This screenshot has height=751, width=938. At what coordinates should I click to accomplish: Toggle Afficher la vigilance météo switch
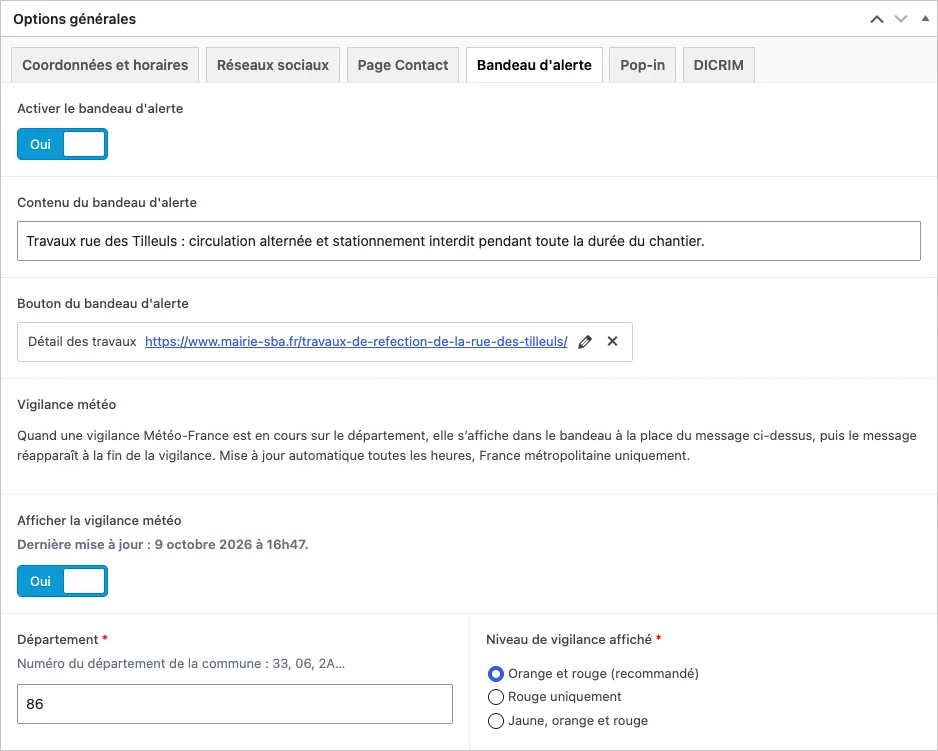click(x=62, y=581)
